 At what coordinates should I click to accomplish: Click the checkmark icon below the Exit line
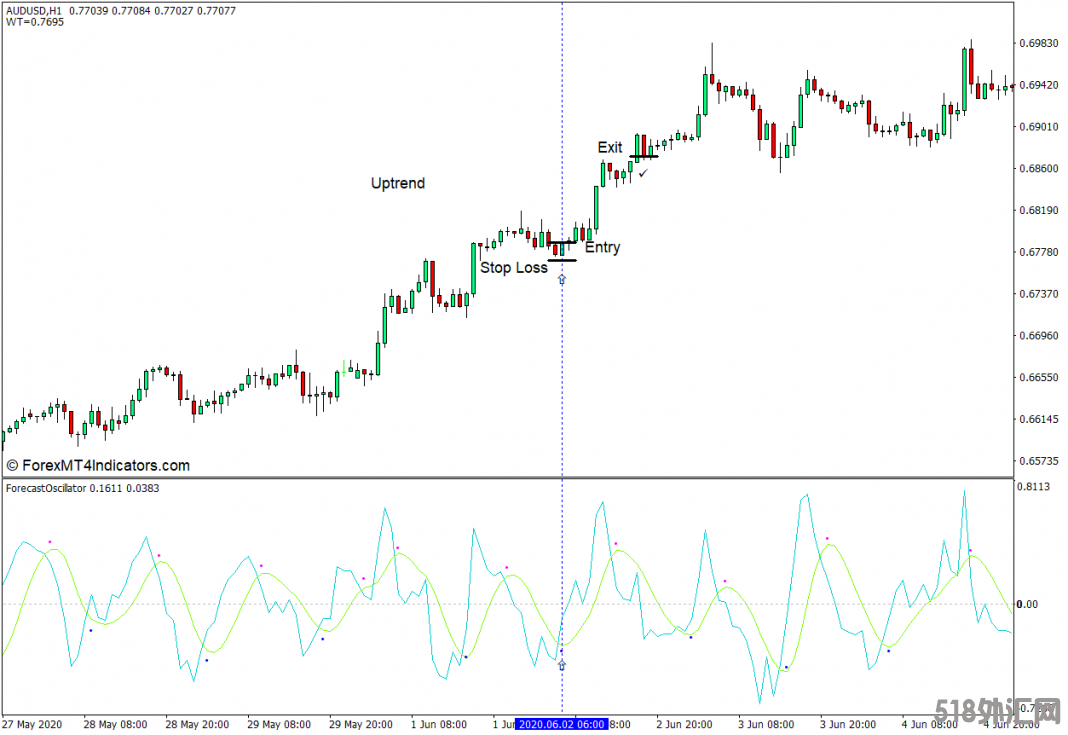point(643,173)
